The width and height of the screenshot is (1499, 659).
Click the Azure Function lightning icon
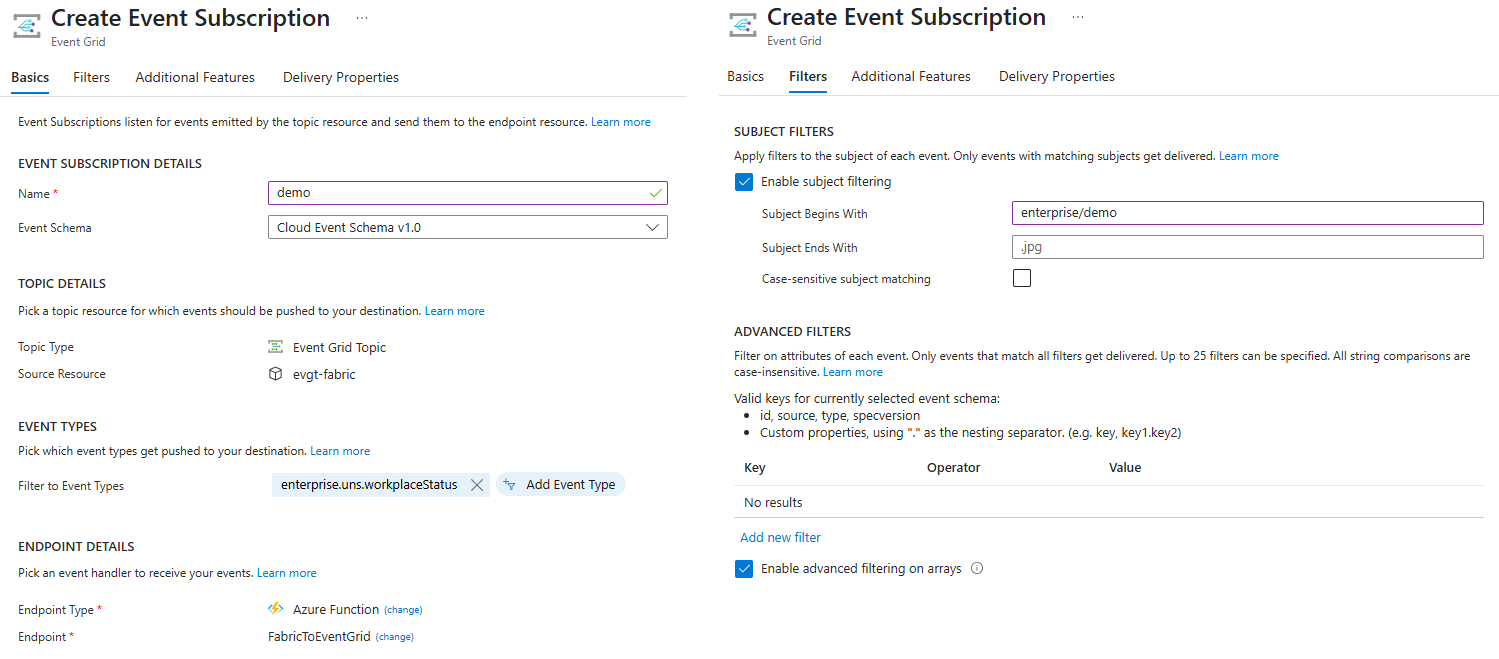276,609
